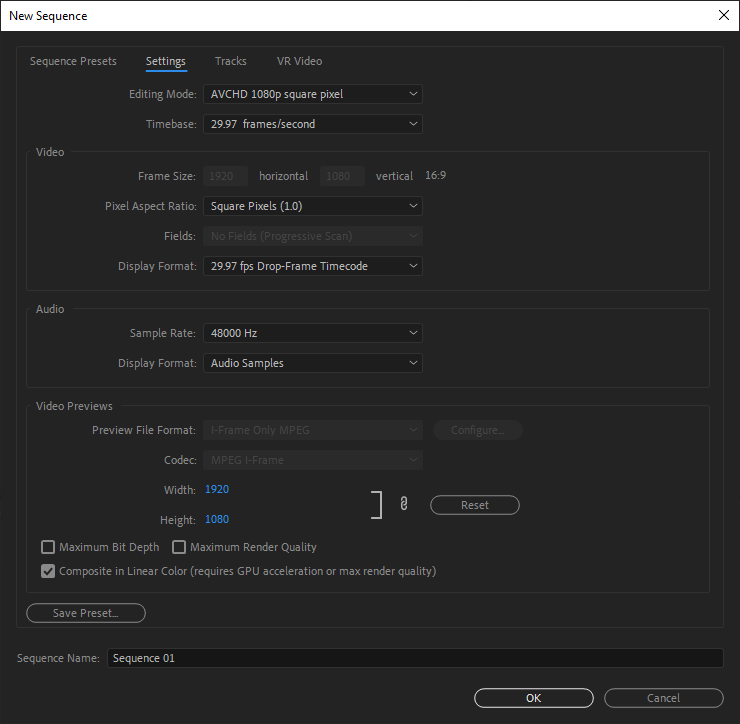This screenshot has width=740, height=724.
Task: Click the vertical frame size field 1080
Action: click(x=343, y=176)
